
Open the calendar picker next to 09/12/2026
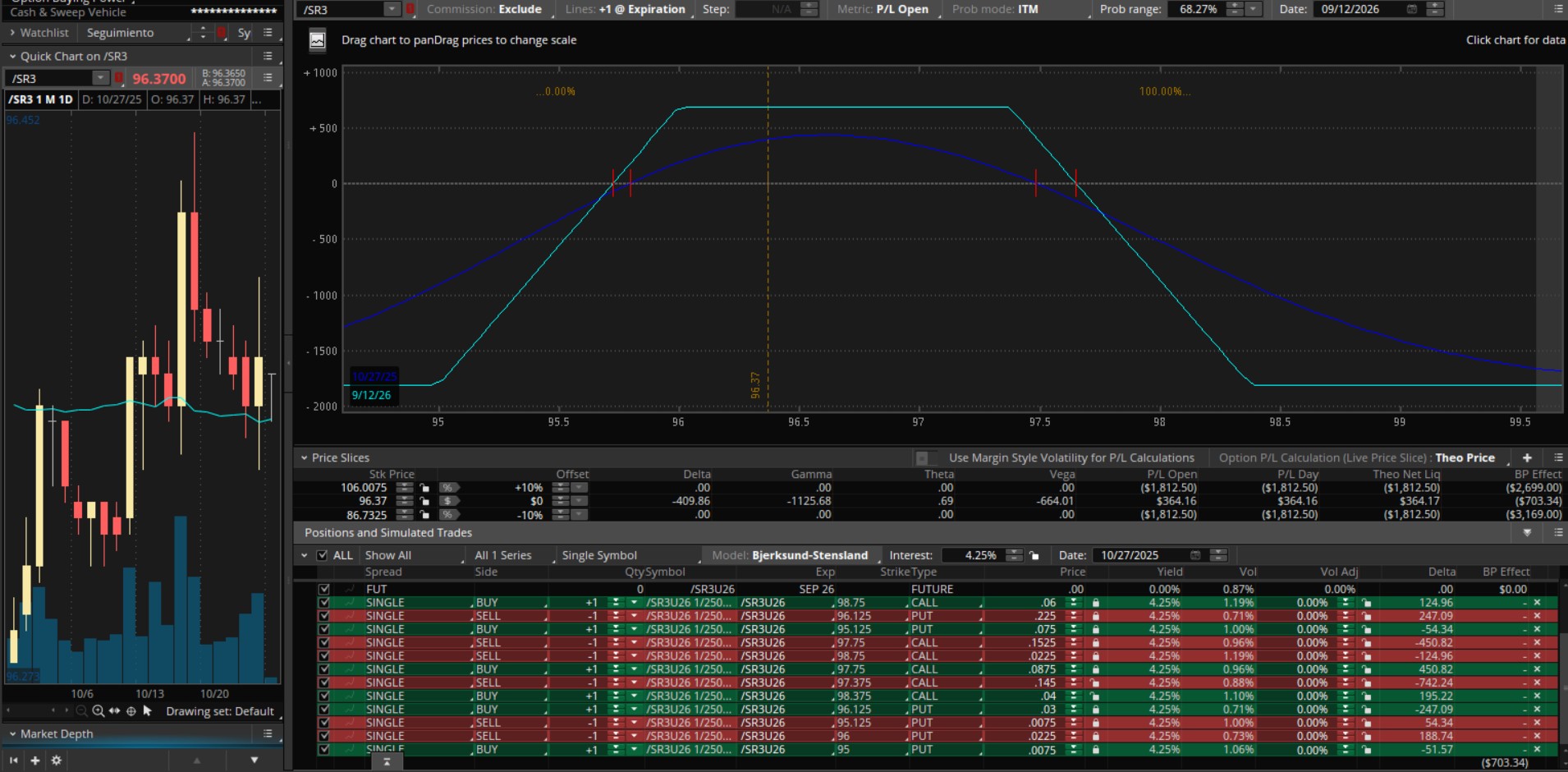tap(1412, 9)
